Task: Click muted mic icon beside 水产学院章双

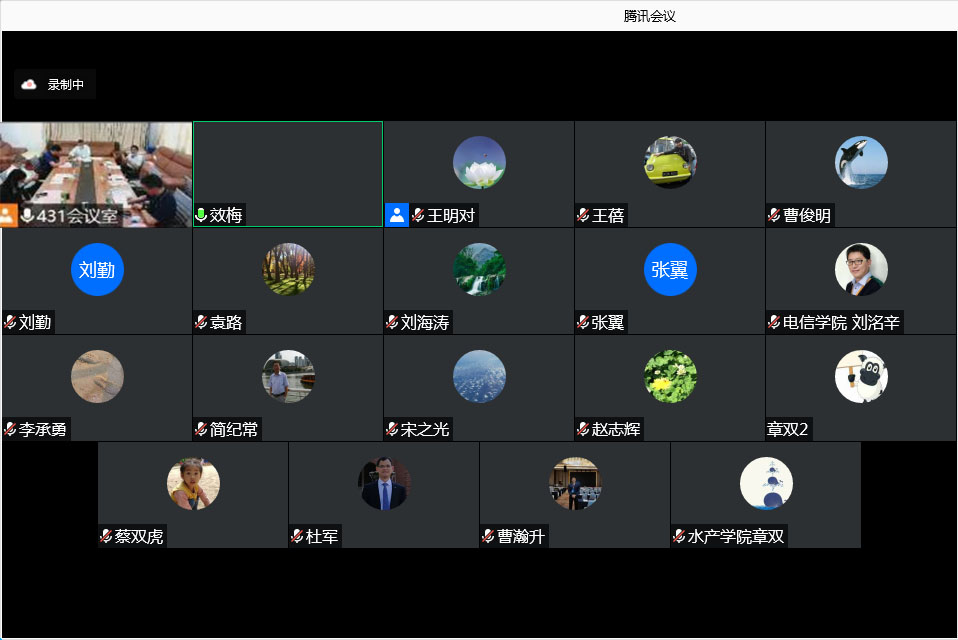Action: tap(679, 536)
